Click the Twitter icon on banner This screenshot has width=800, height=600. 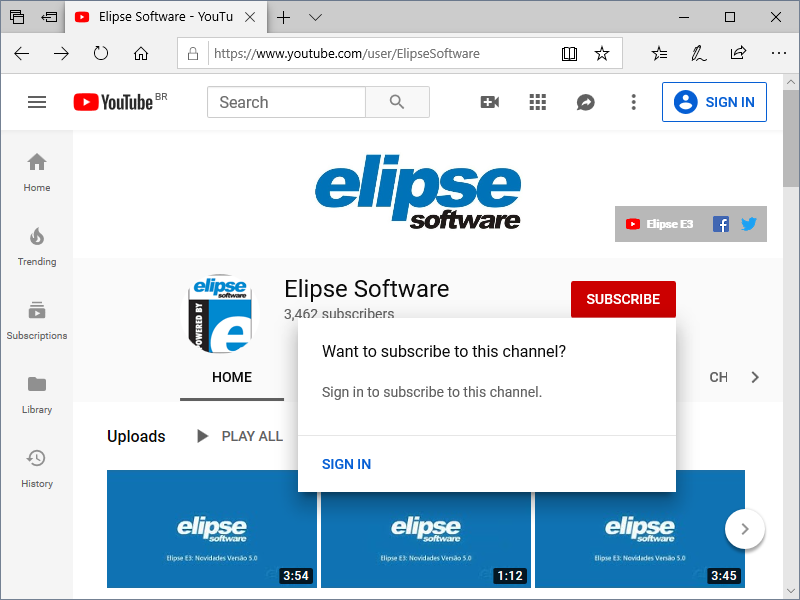pos(749,224)
